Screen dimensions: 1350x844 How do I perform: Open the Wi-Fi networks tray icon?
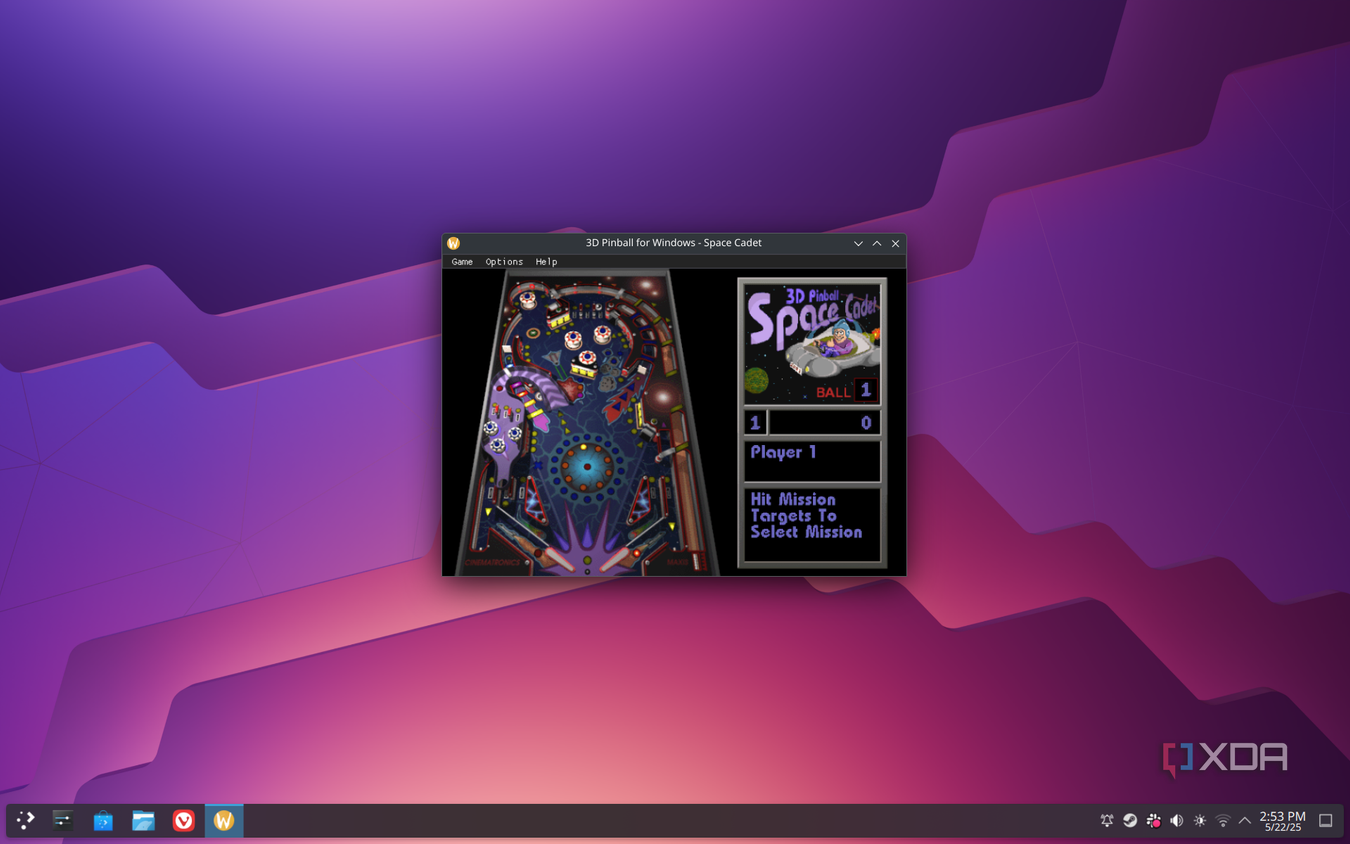coord(1223,821)
